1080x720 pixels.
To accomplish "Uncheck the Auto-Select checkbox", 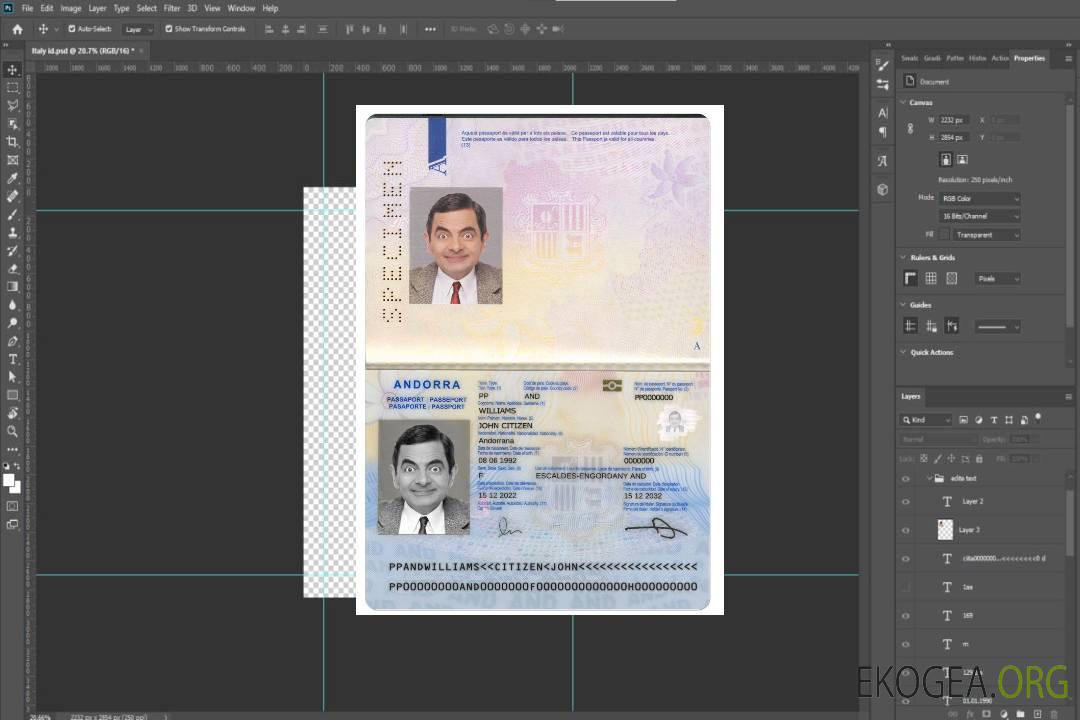I will (72, 29).
